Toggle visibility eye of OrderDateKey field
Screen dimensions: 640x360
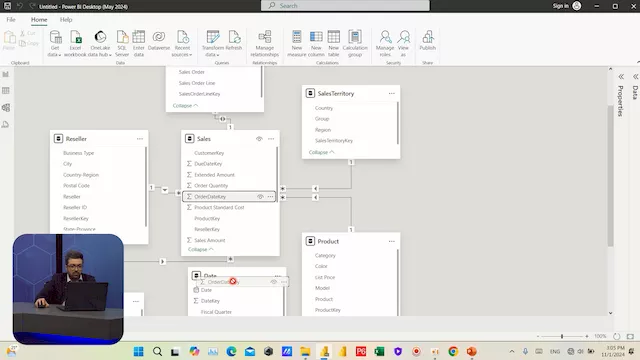(x=260, y=197)
